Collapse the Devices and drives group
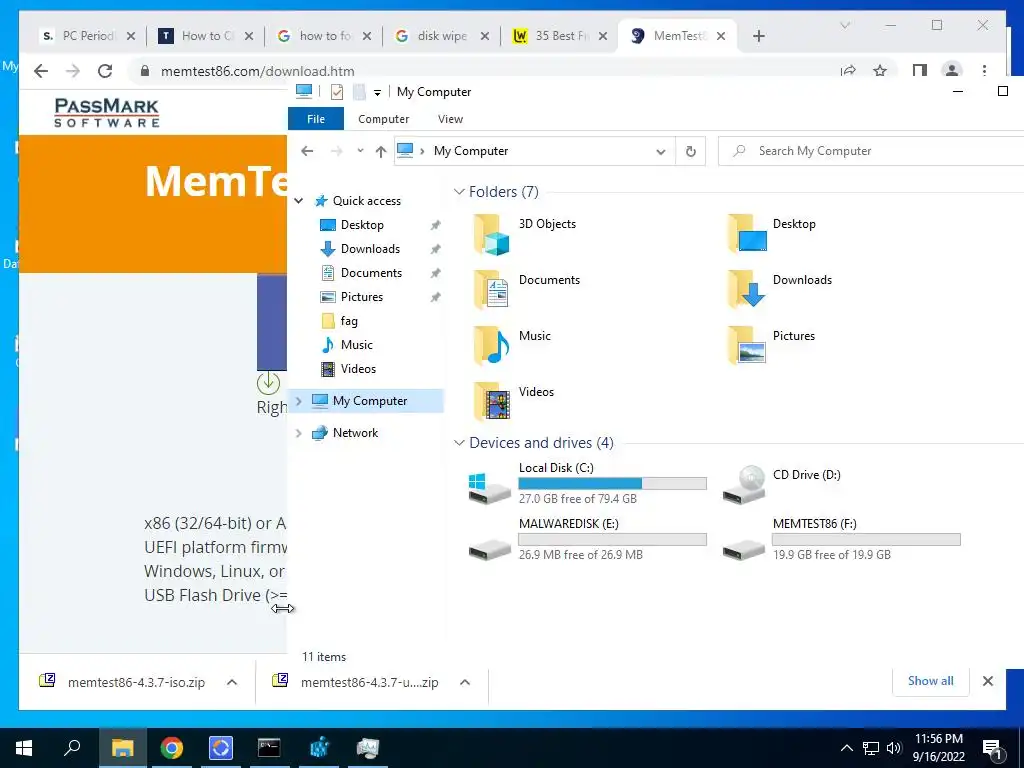 click(x=459, y=443)
